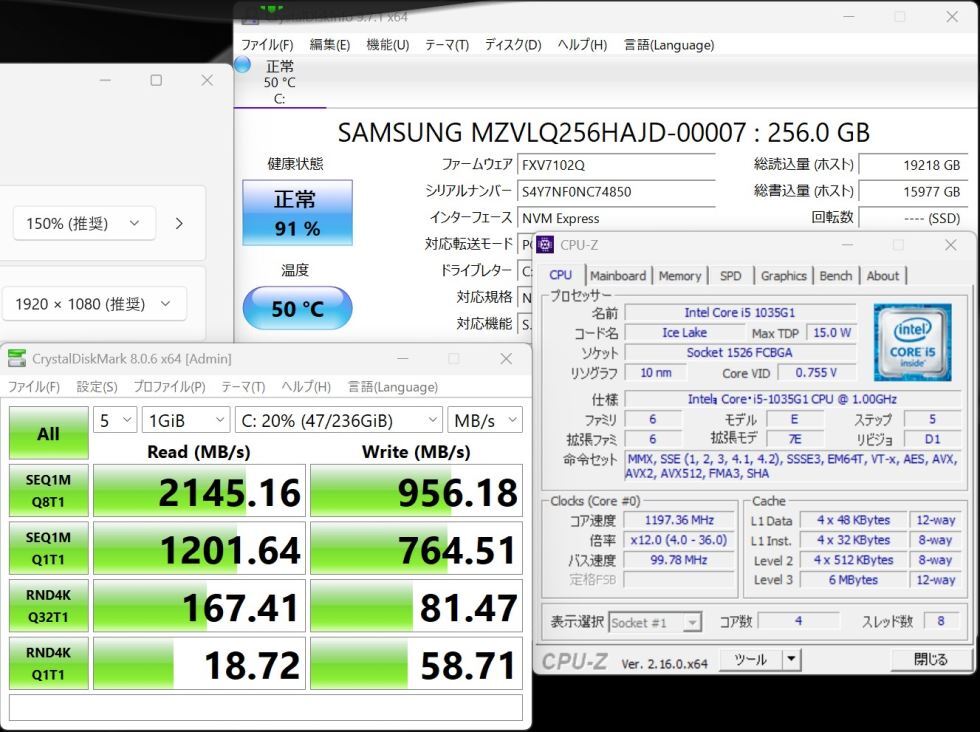The image size is (980, 732).
Task: Open the target drive C: dropdown
Action: pyautogui.click(x=337, y=420)
